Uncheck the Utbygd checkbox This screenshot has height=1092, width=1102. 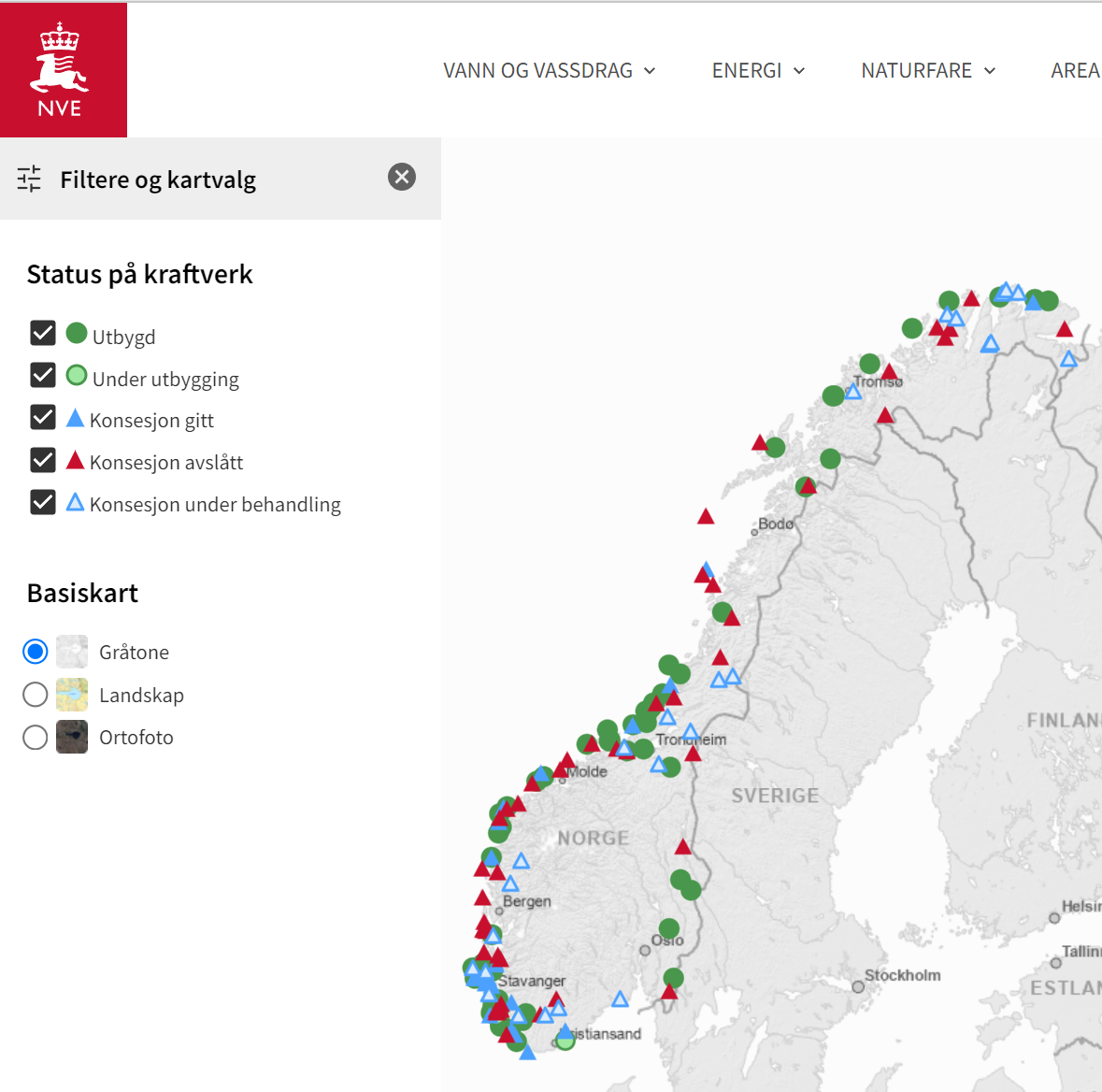[43, 333]
